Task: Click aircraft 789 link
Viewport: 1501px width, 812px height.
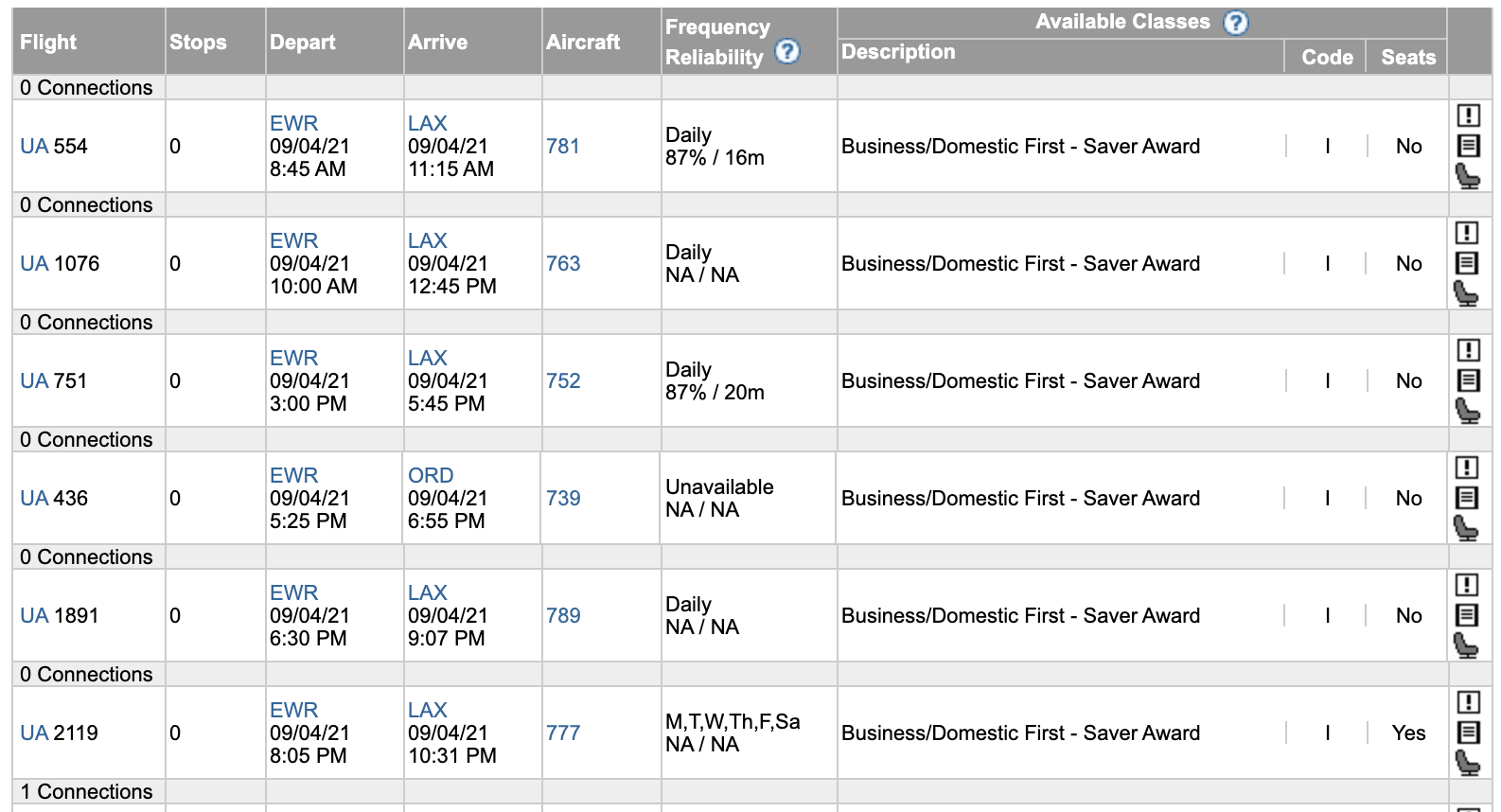Action: (x=563, y=616)
